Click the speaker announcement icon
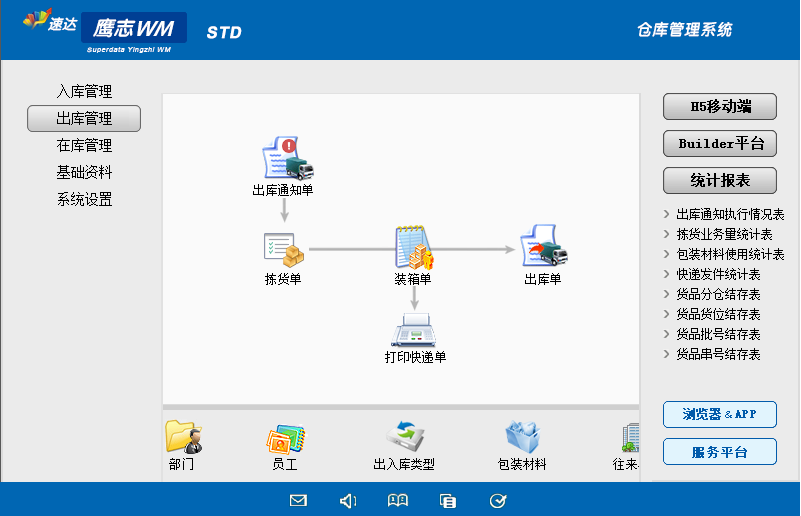The height and width of the screenshot is (516, 801). [348, 501]
